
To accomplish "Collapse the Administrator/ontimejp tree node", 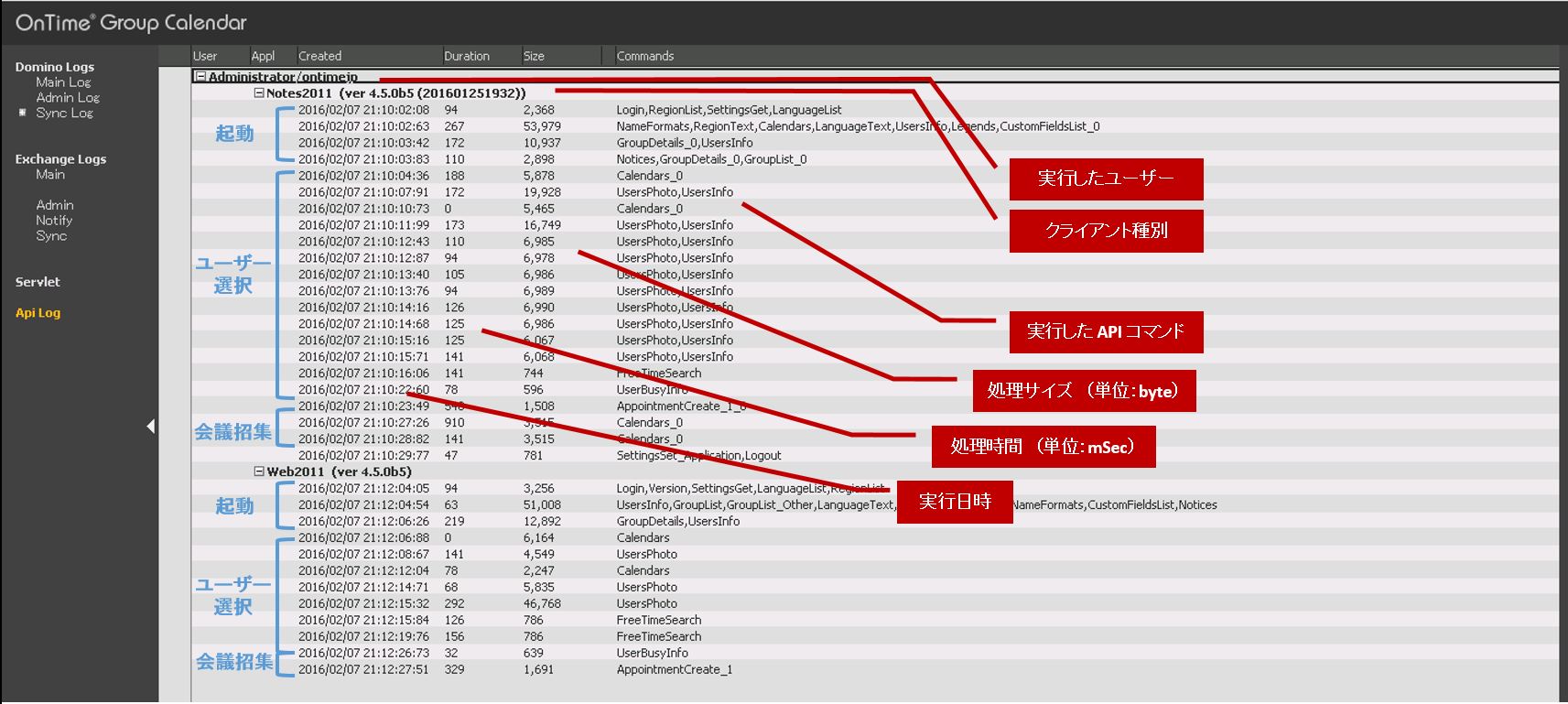I will [x=200, y=77].
